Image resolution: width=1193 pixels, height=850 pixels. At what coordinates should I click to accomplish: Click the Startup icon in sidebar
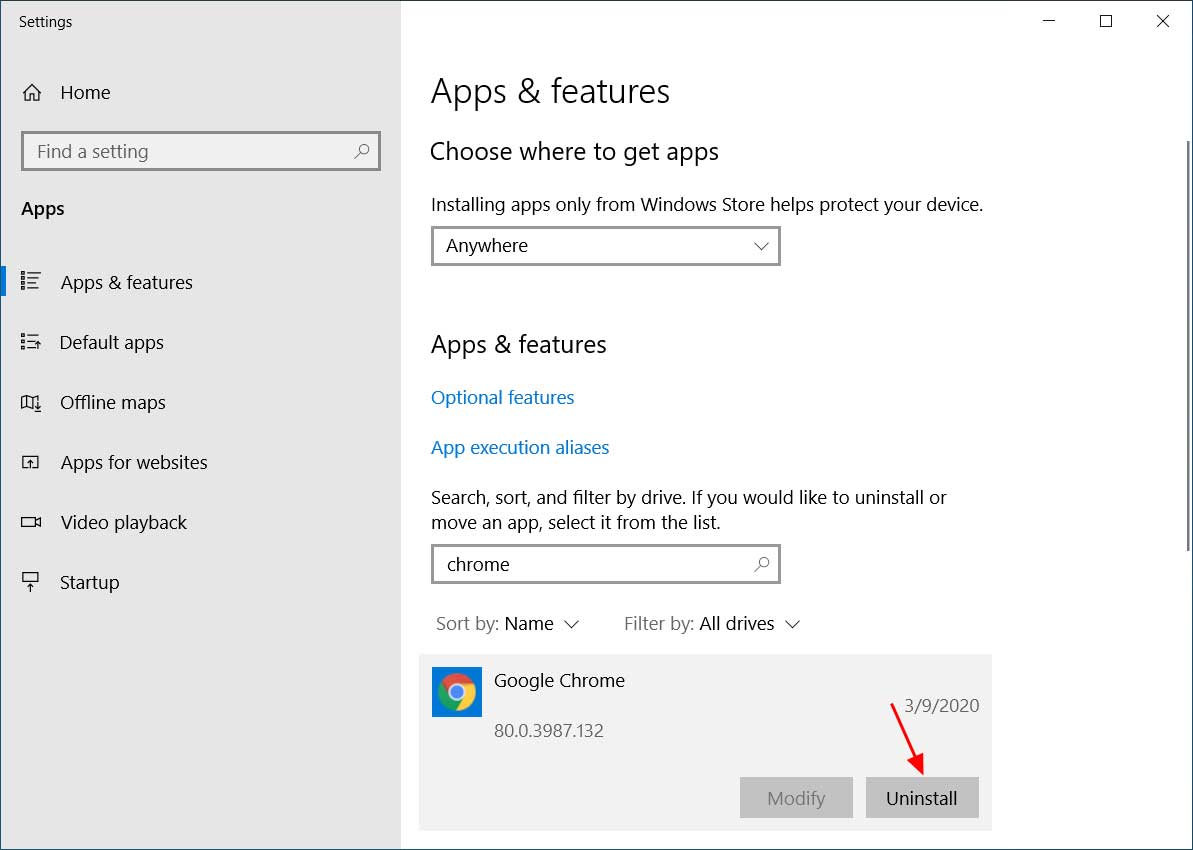tap(30, 582)
